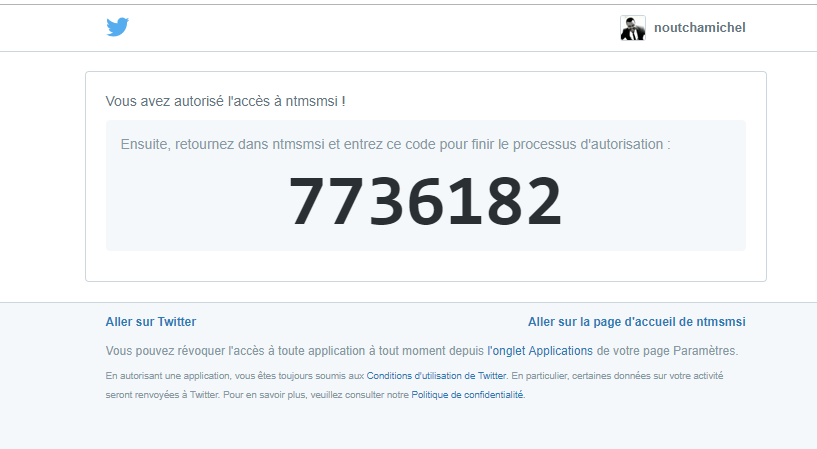Click the text Vous pouvez révoquer l'accès

(x=422, y=351)
